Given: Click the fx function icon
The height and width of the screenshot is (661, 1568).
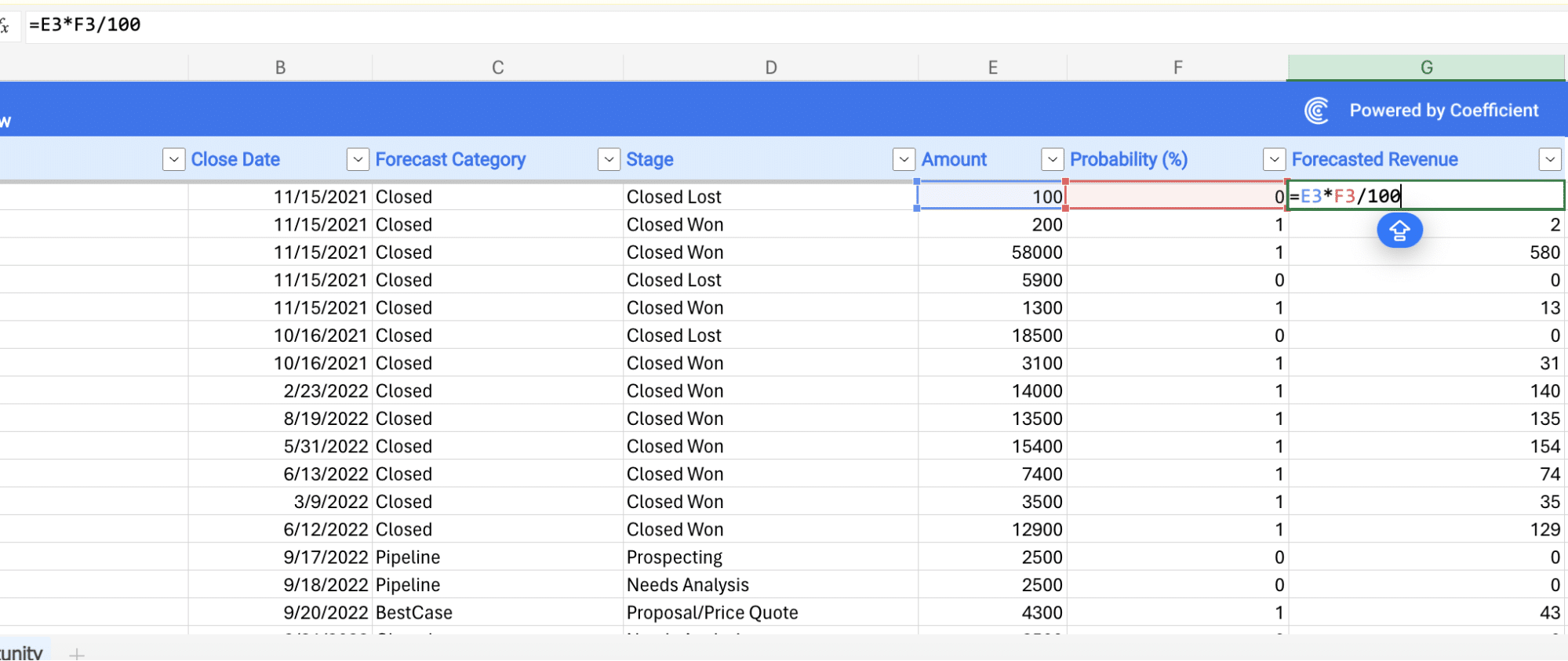Looking at the screenshot, I should (x=5, y=25).
